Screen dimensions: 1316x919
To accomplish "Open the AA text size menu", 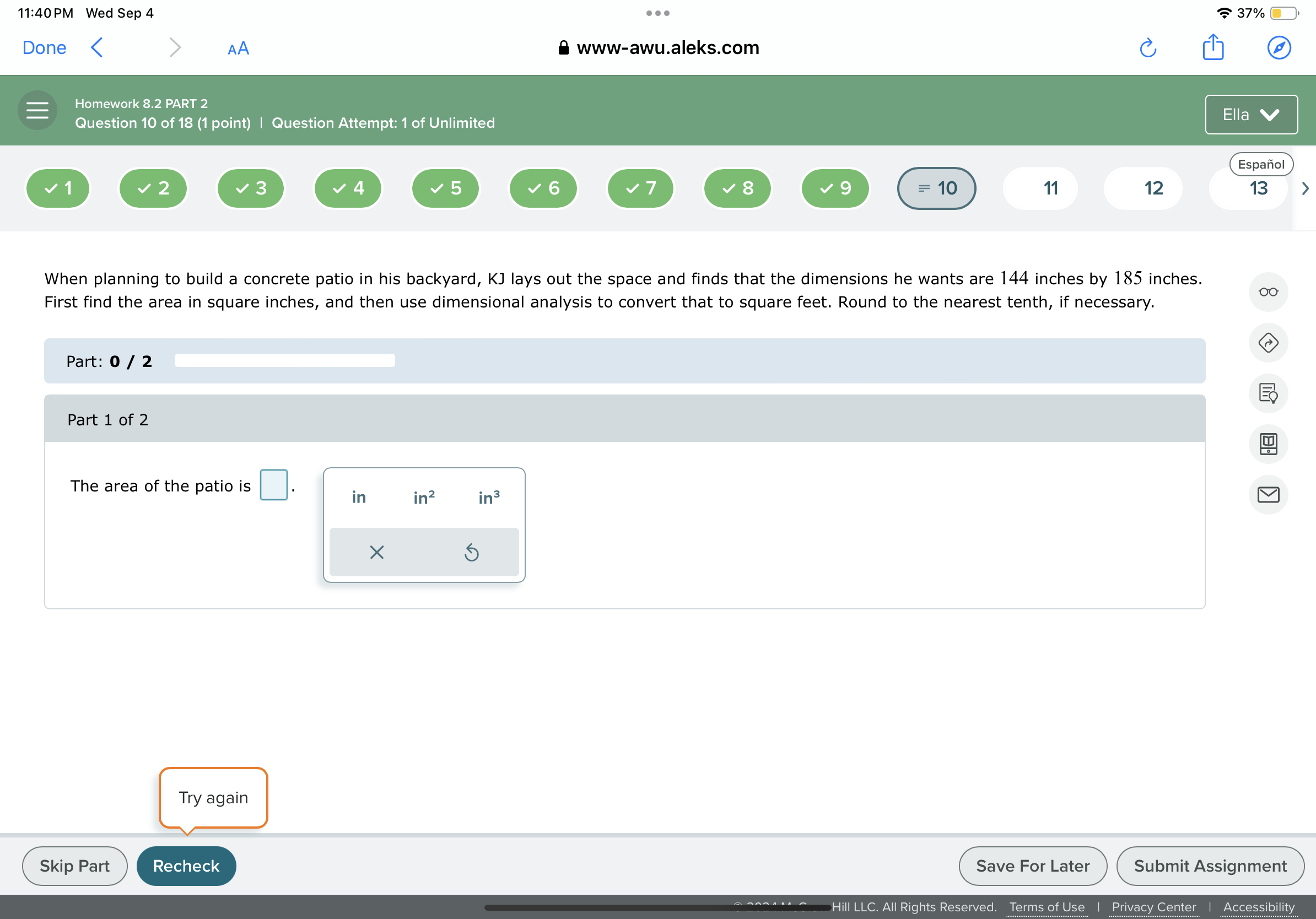I will point(238,48).
